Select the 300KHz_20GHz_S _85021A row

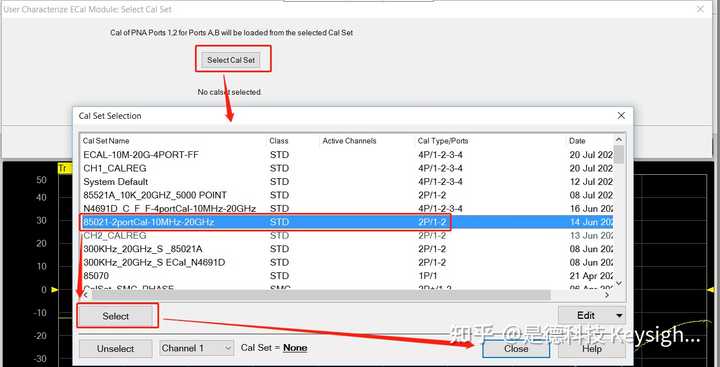click(347, 249)
